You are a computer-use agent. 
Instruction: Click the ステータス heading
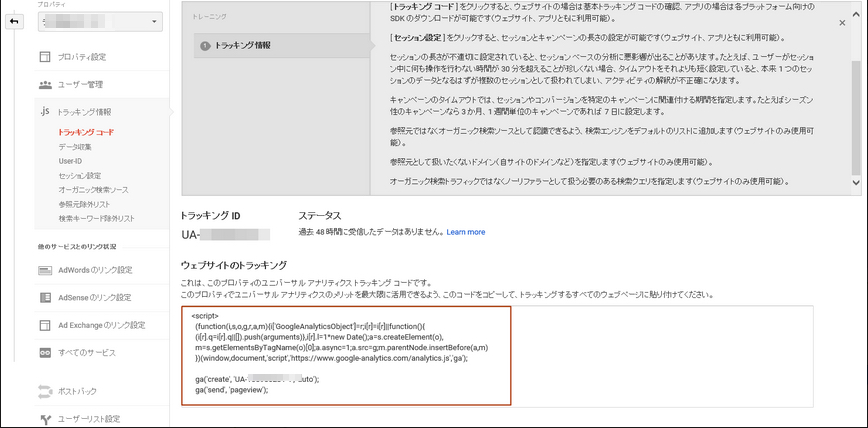pos(320,215)
